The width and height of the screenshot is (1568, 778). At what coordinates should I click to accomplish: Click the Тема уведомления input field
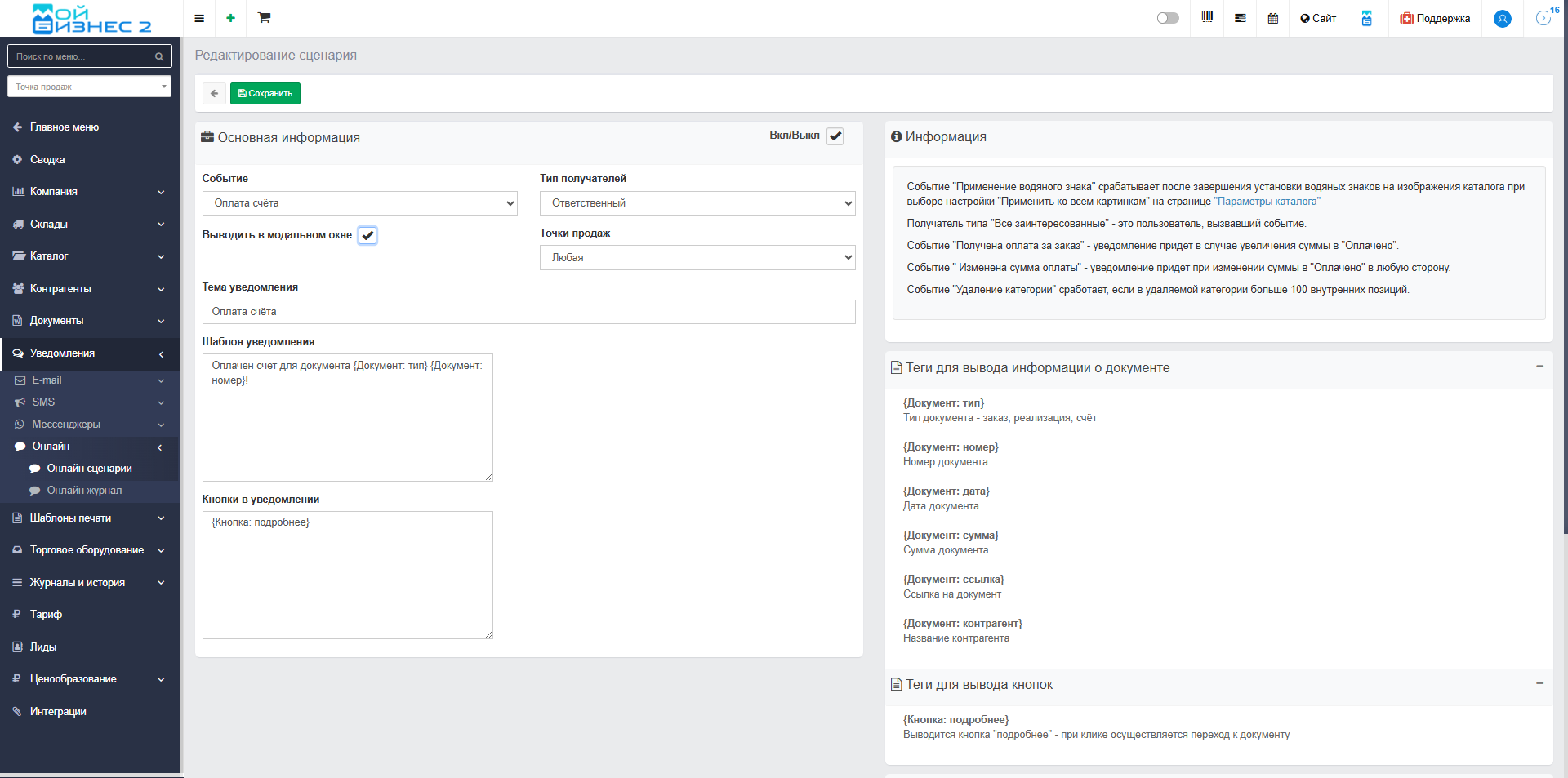point(528,312)
